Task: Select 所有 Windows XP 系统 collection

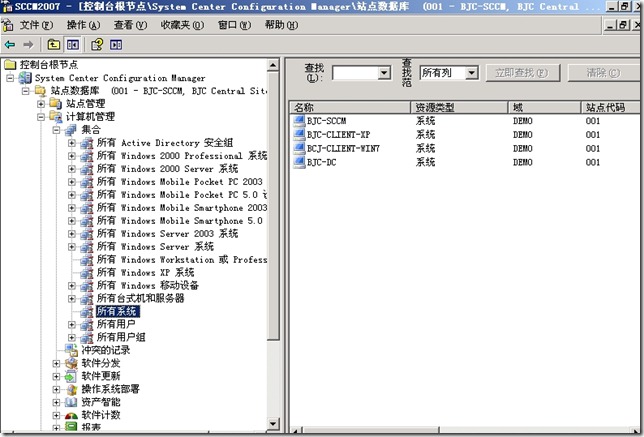Action: coord(145,272)
